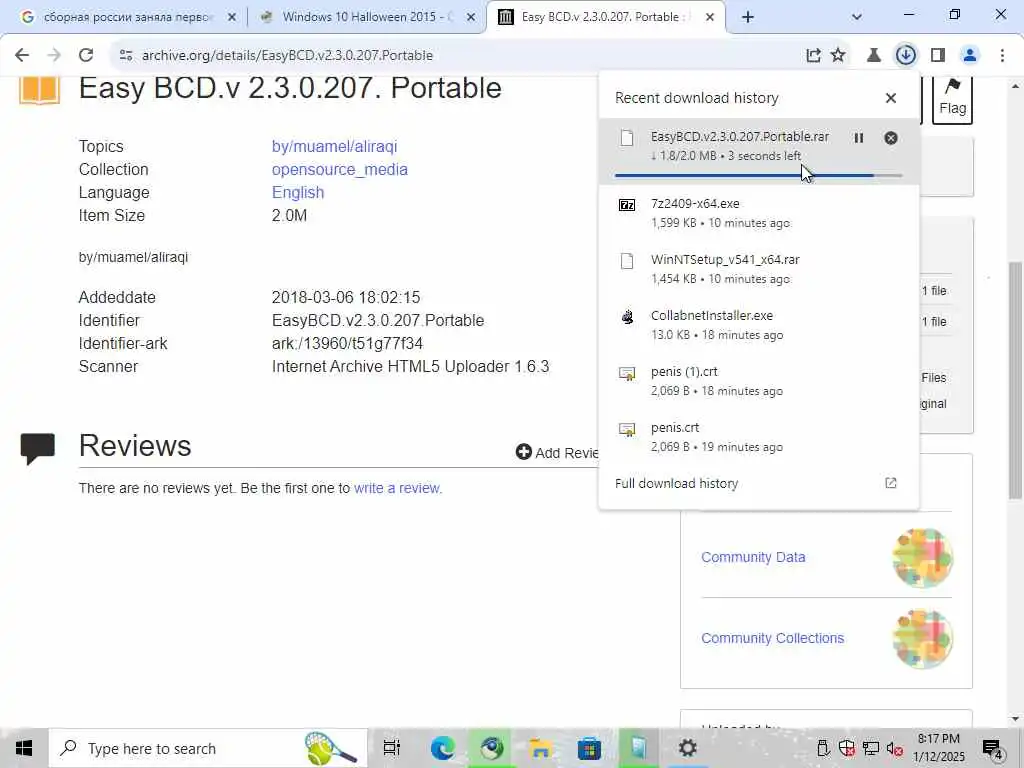
Task: Click the Easy BCD.v 2.3.0.207. Portable page title
Action: tap(290, 88)
